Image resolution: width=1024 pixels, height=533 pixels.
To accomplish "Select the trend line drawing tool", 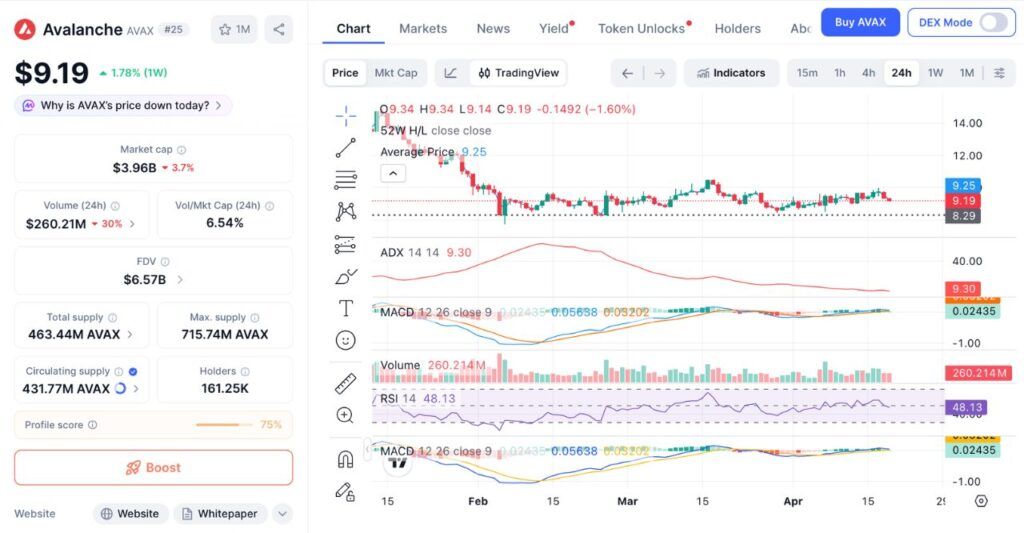I will pyautogui.click(x=346, y=148).
